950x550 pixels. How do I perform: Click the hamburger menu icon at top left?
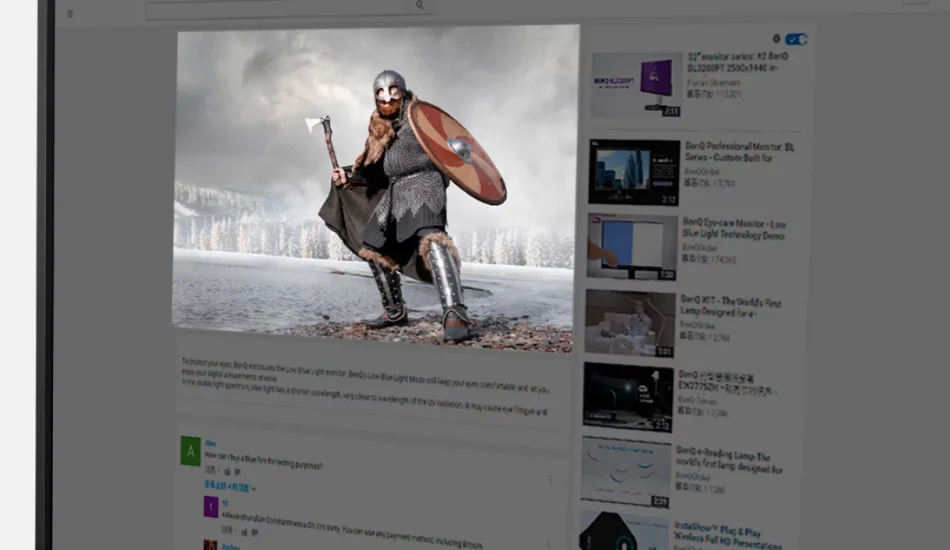69,13
